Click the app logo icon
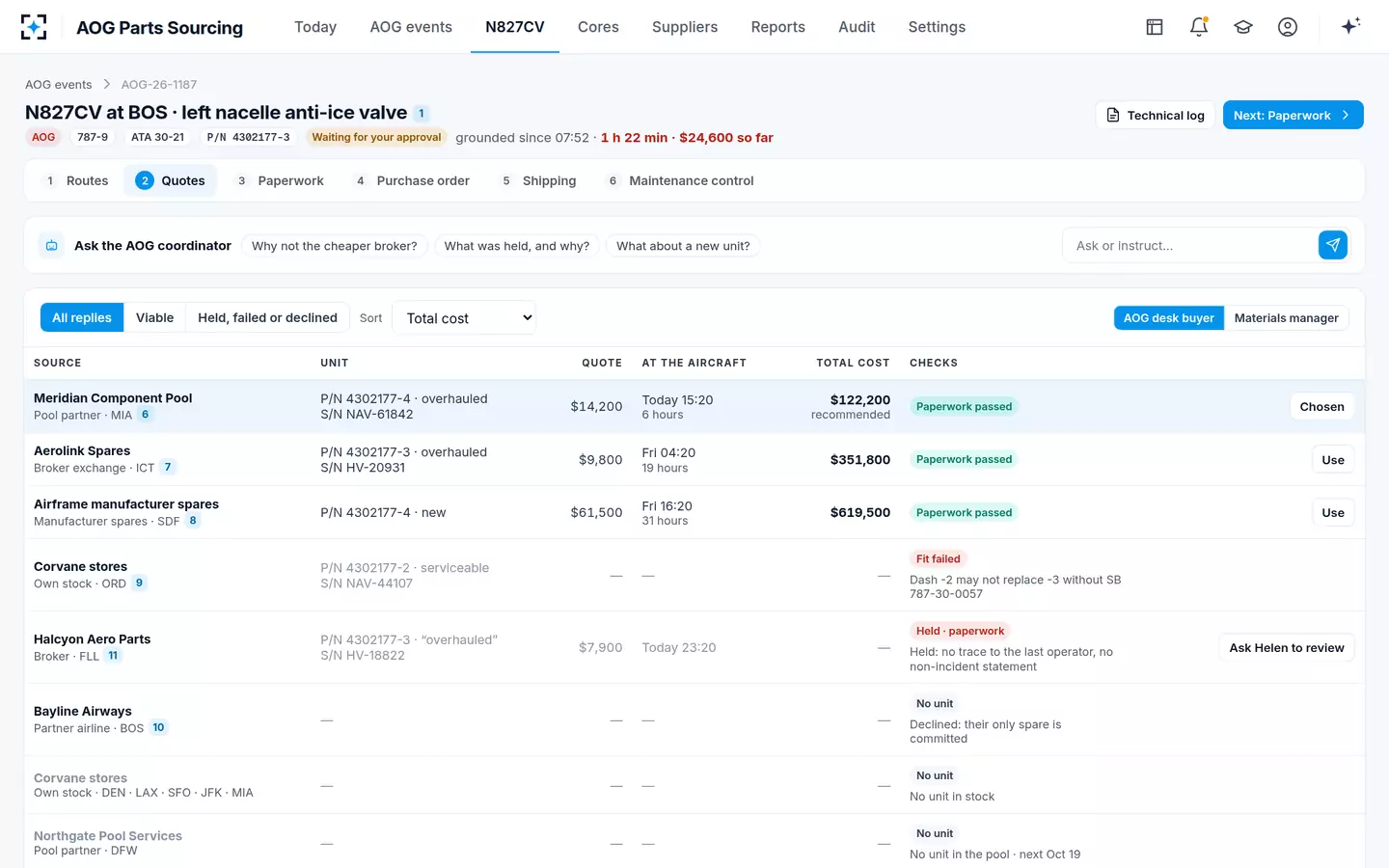This screenshot has width=1389, height=868. point(34,27)
